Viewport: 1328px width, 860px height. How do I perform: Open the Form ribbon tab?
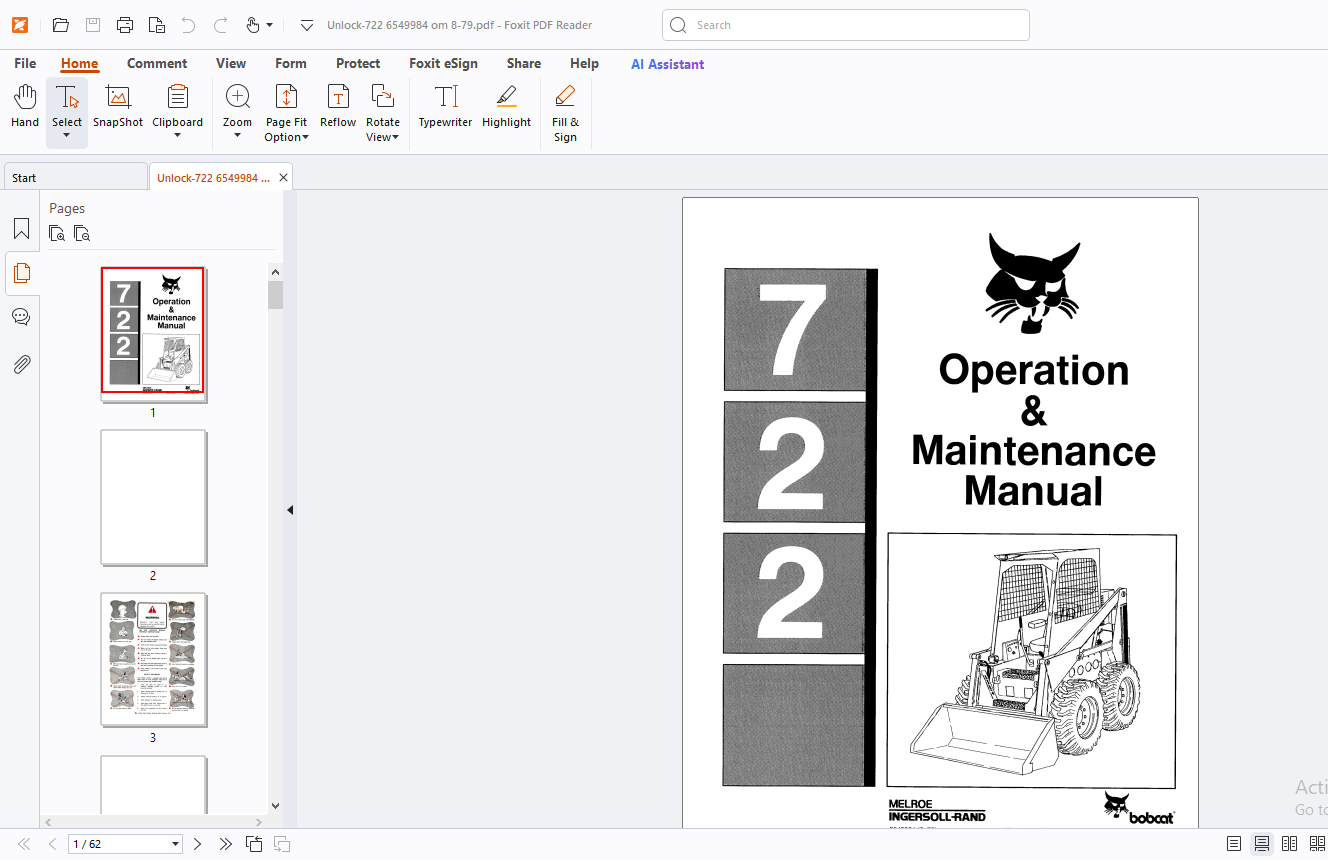(291, 63)
